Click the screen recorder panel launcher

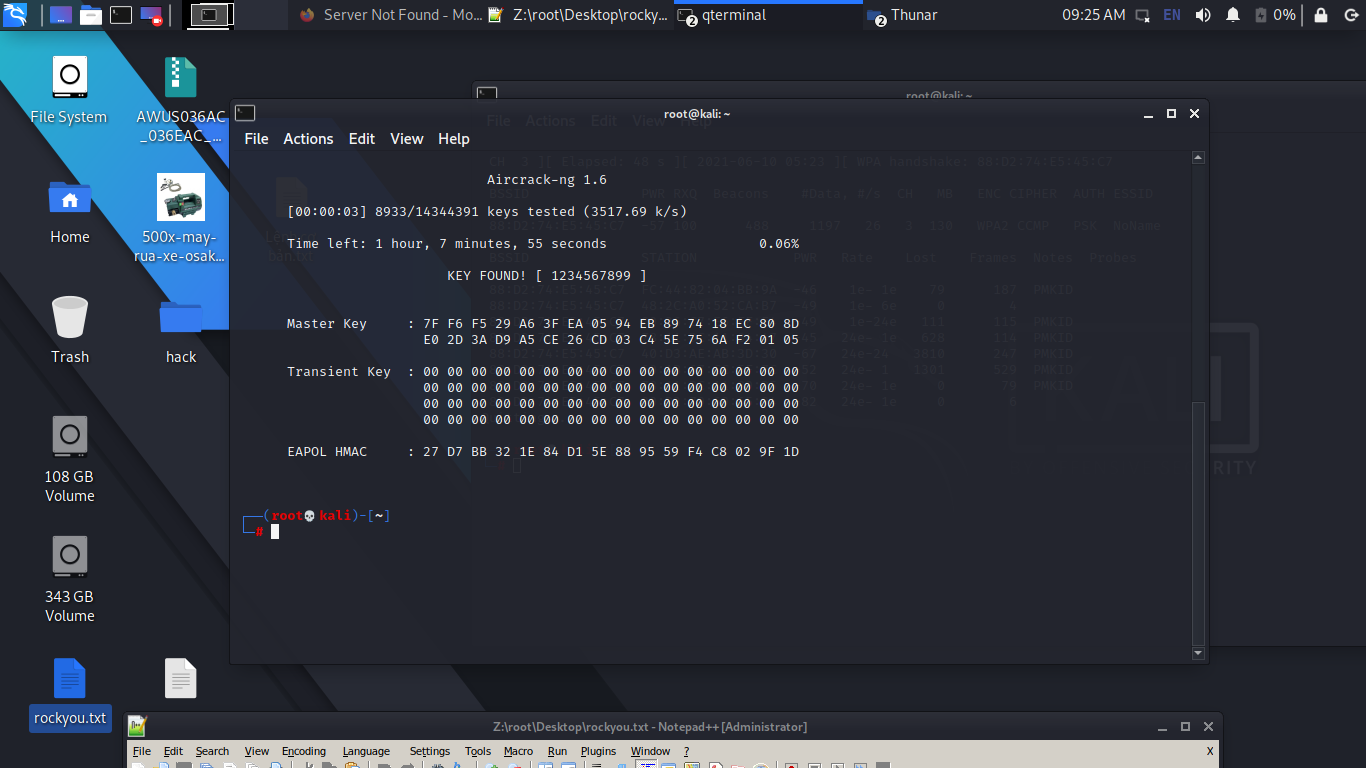151,15
